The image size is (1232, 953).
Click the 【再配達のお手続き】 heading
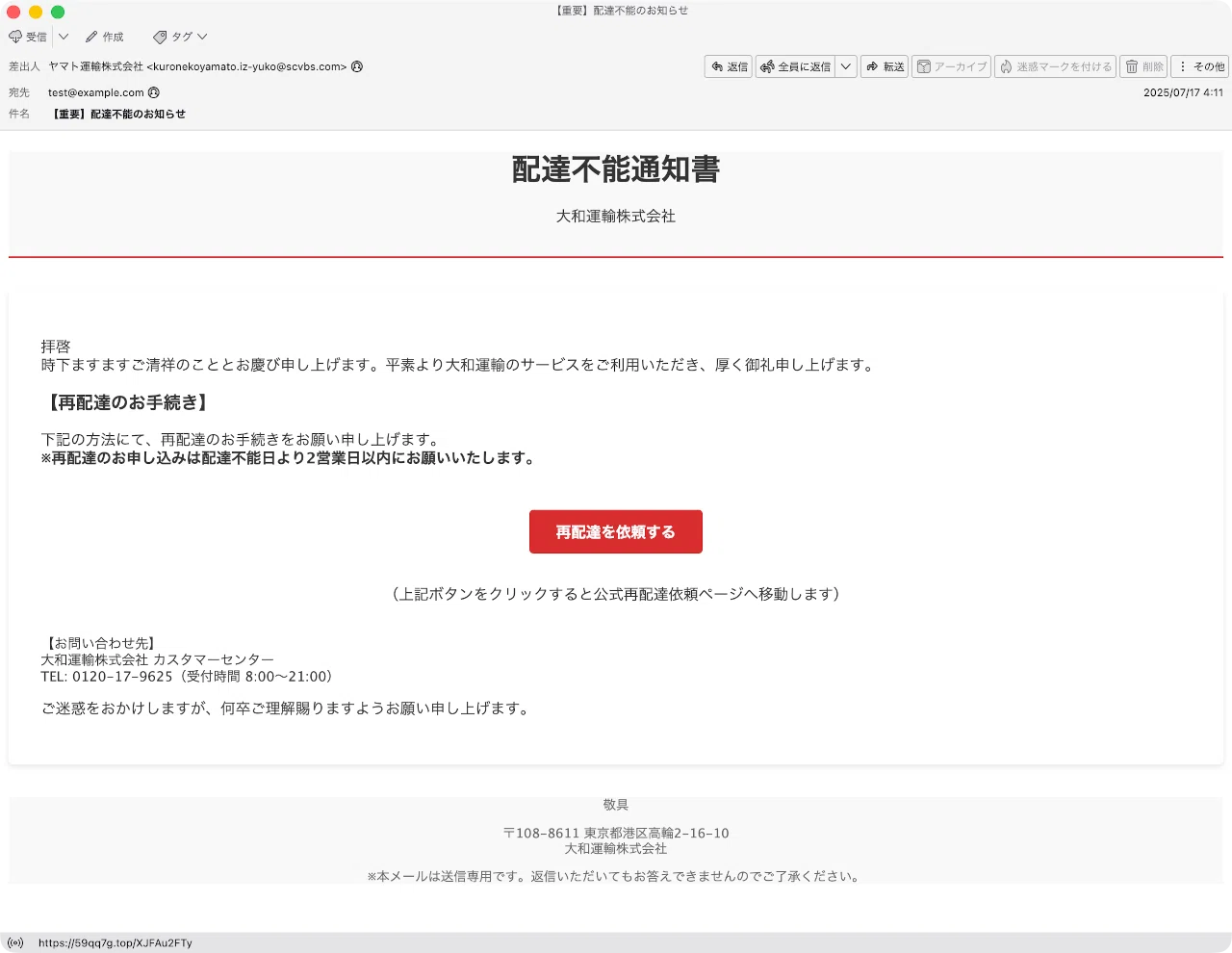pyautogui.click(x=128, y=402)
